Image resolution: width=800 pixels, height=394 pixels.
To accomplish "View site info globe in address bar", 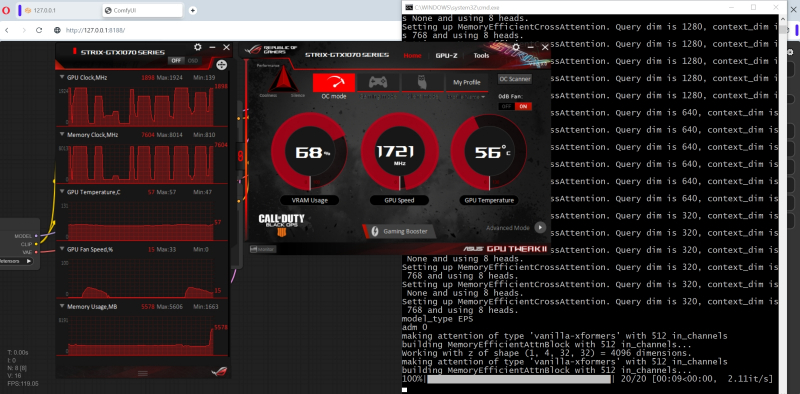I will click(x=58, y=30).
